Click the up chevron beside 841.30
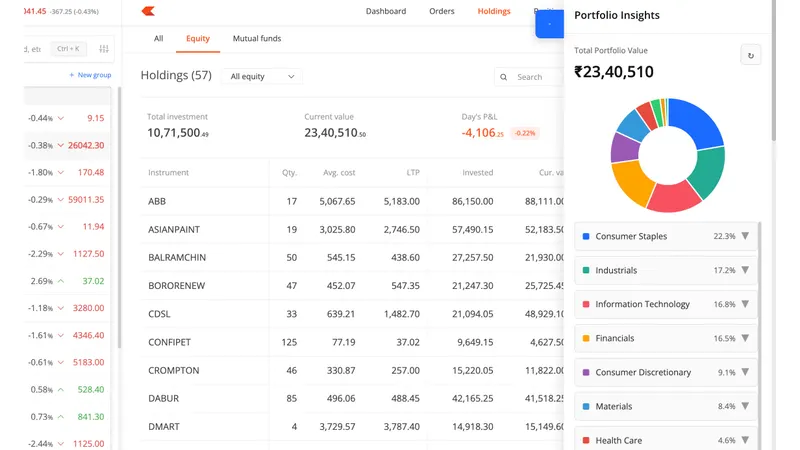The image size is (800, 450). tap(61, 417)
